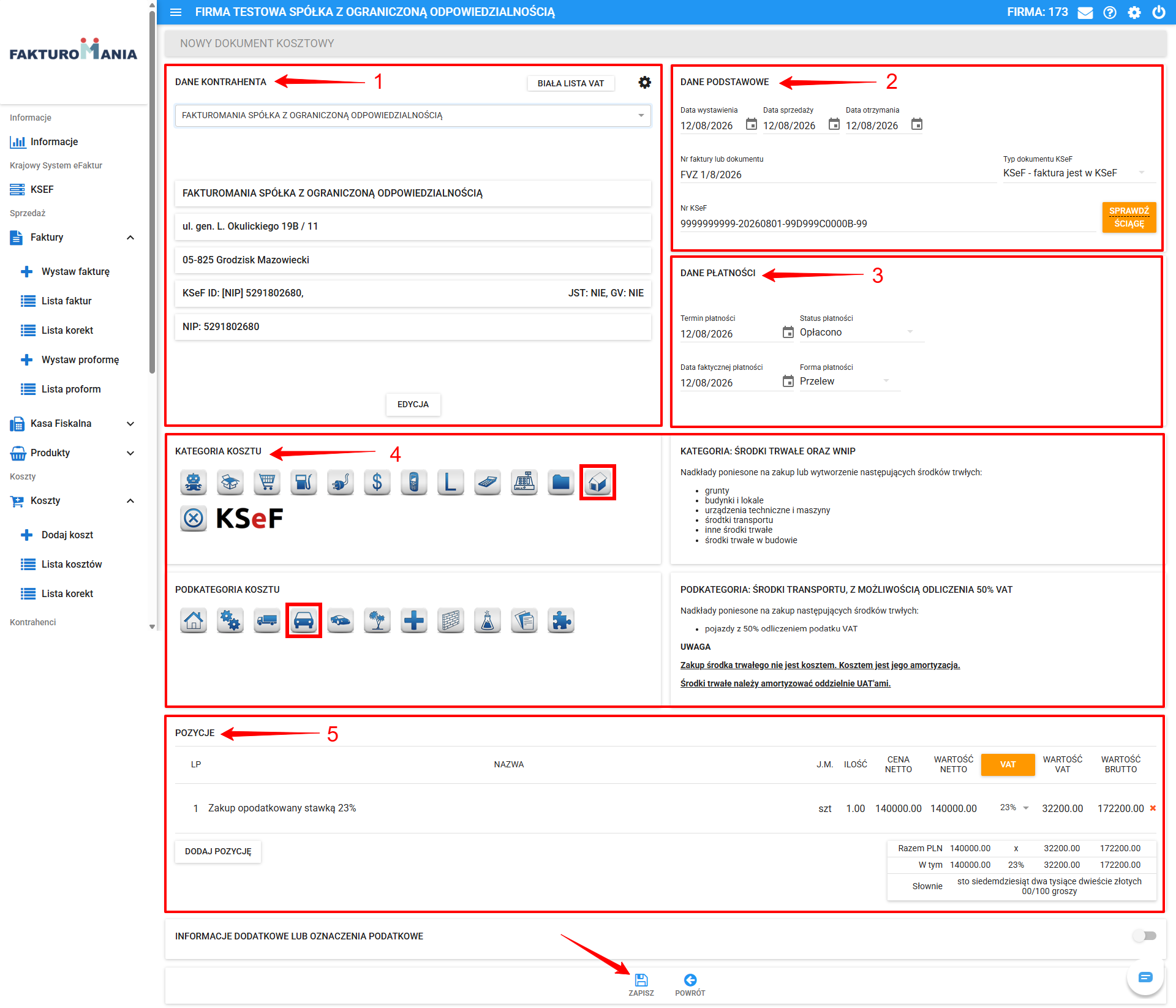Open the help question mark icon
1176x1008 pixels.
point(1110,12)
